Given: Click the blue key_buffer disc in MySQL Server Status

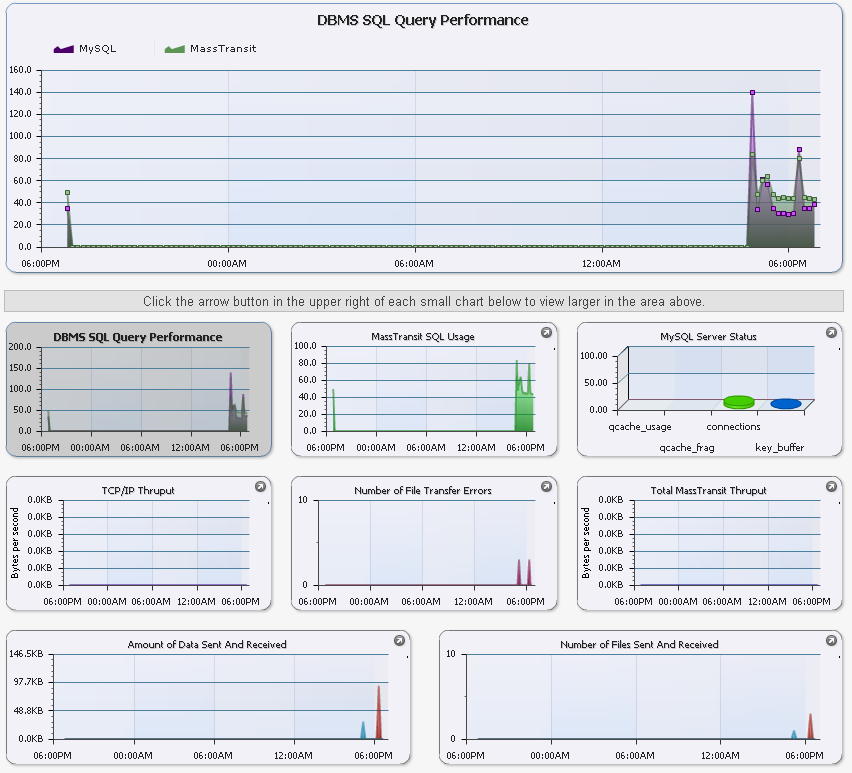Looking at the screenshot, I should click(786, 404).
